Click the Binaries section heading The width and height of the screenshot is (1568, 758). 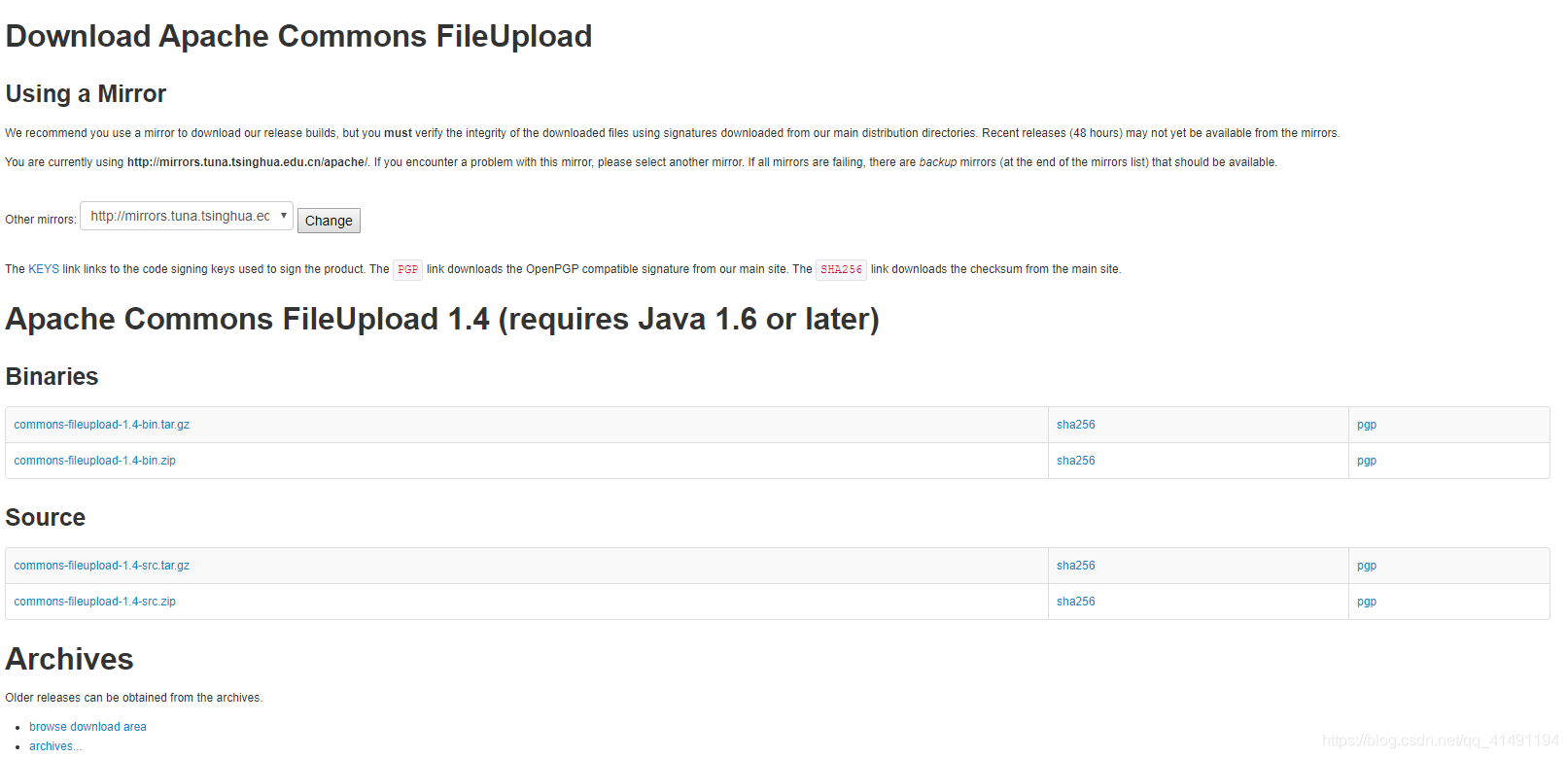52,377
